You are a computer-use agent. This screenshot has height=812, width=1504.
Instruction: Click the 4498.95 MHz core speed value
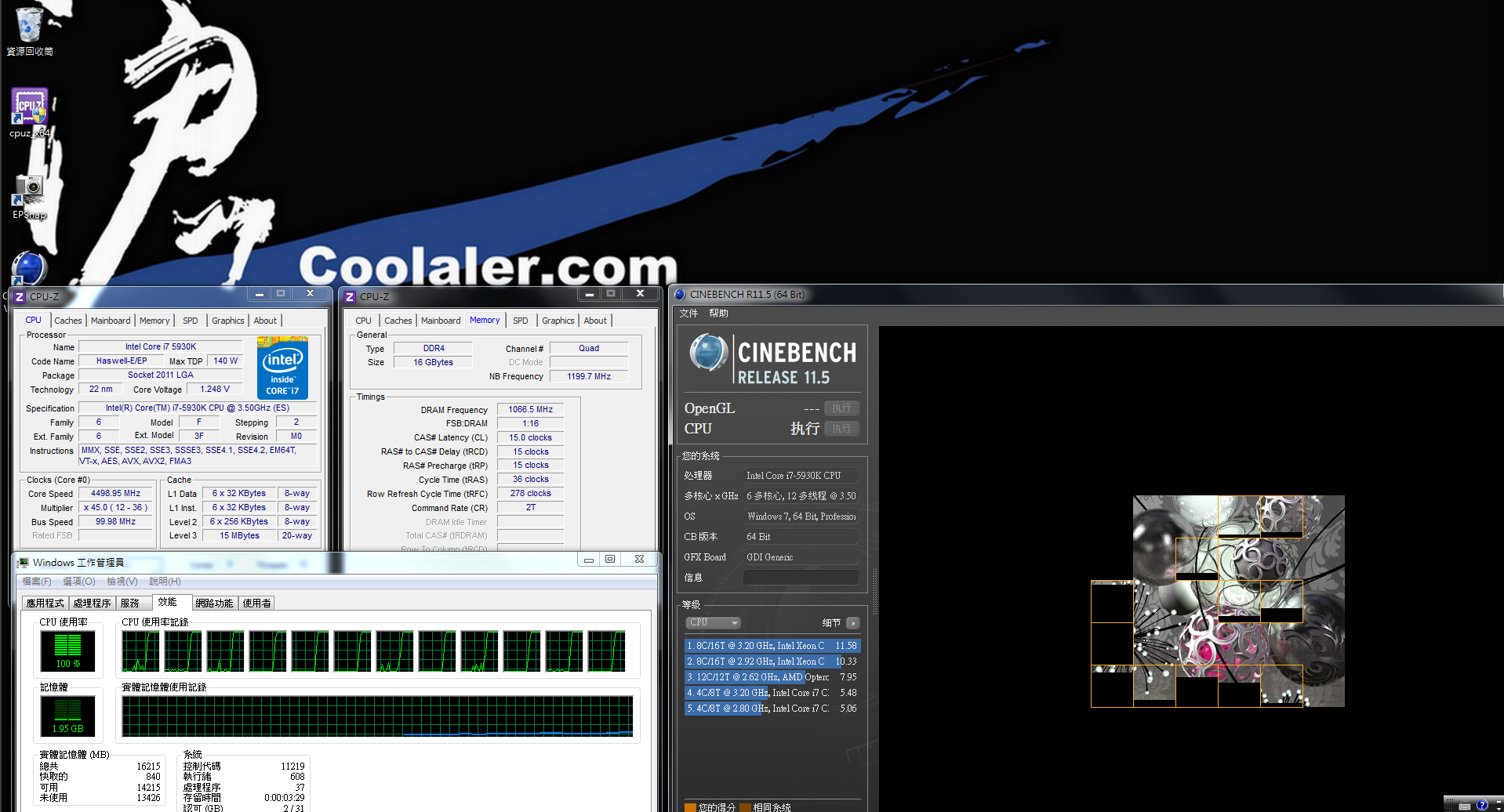(116, 494)
